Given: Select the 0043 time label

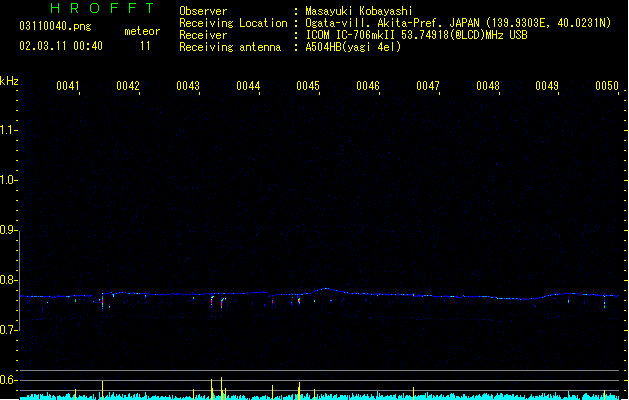Looking at the screenshot, I should coord(188,86).
